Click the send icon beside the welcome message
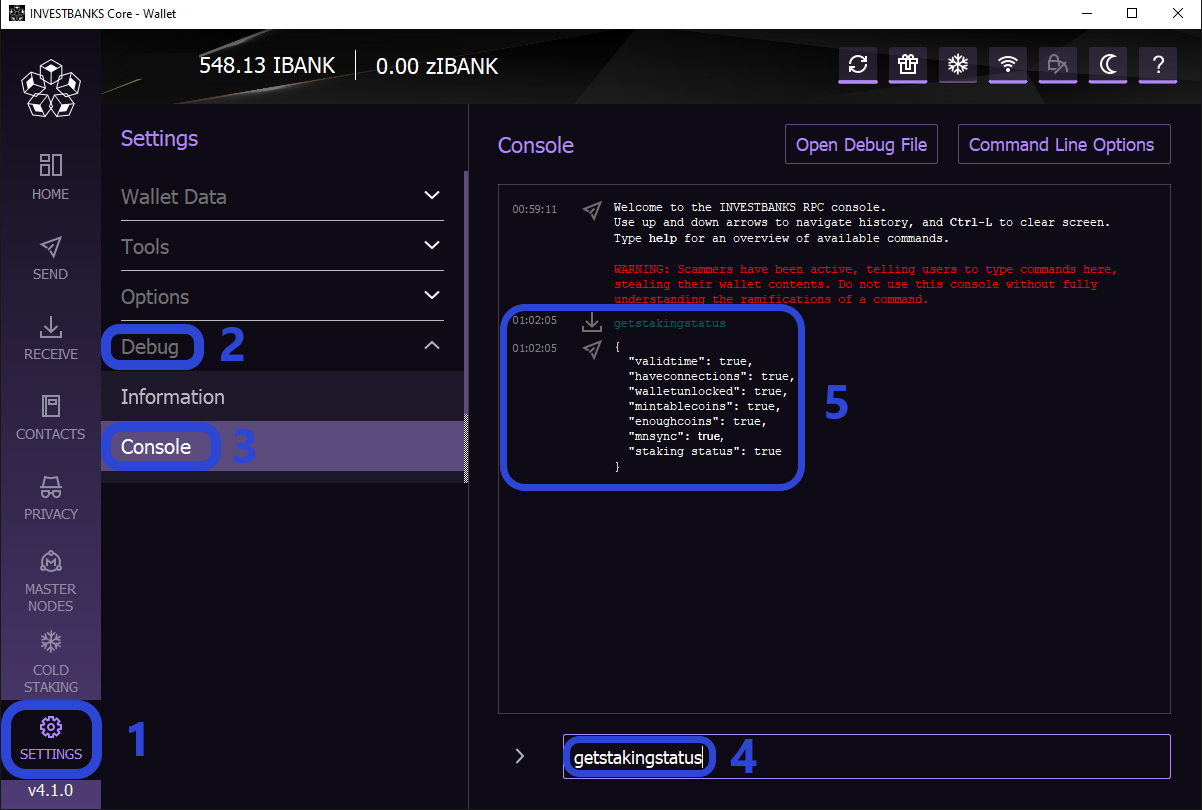 (592, 210)
